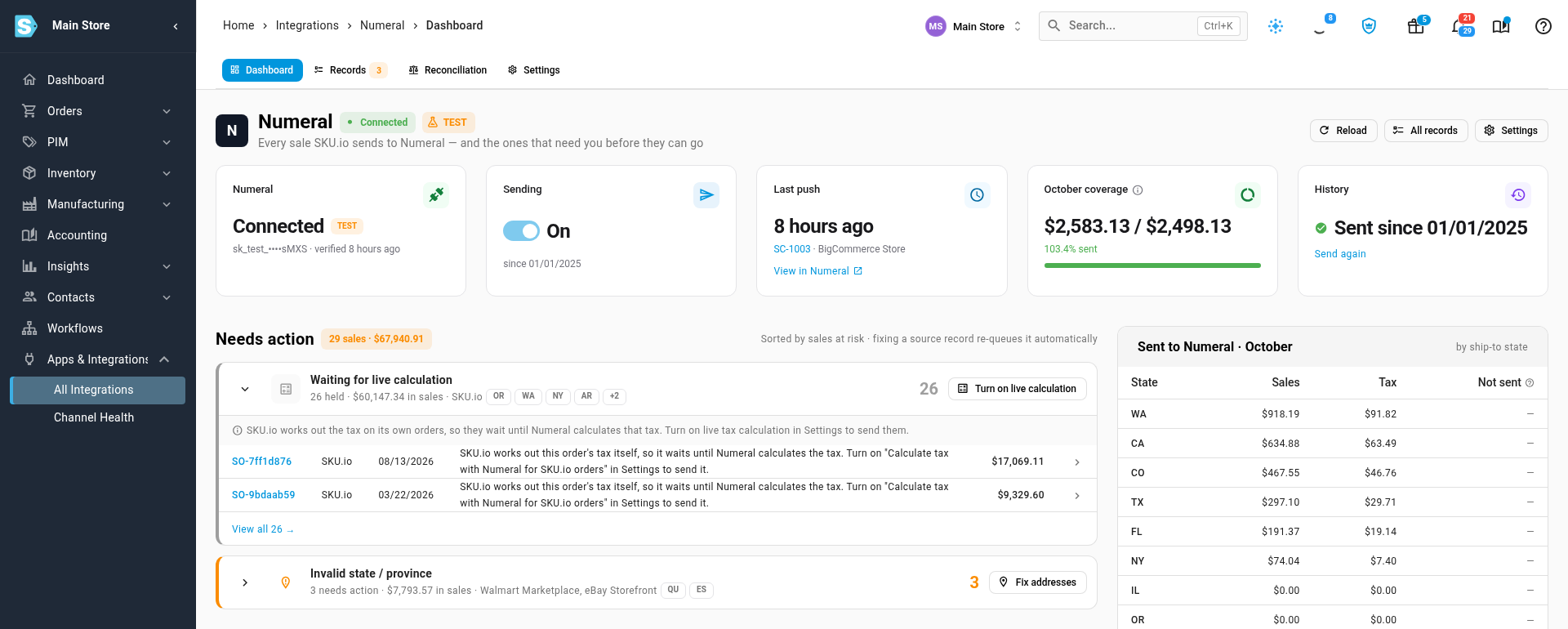The image size is (1568, 629).
Task: Select the Dashboard tab
Action: click(262, 70)
